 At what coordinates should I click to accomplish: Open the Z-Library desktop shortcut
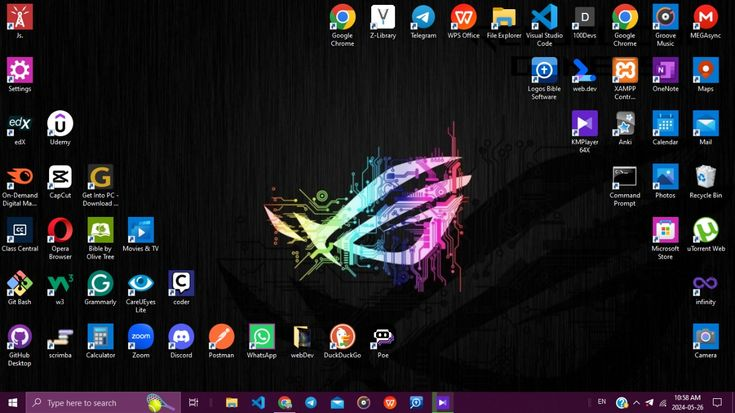(x=383, y=22)
